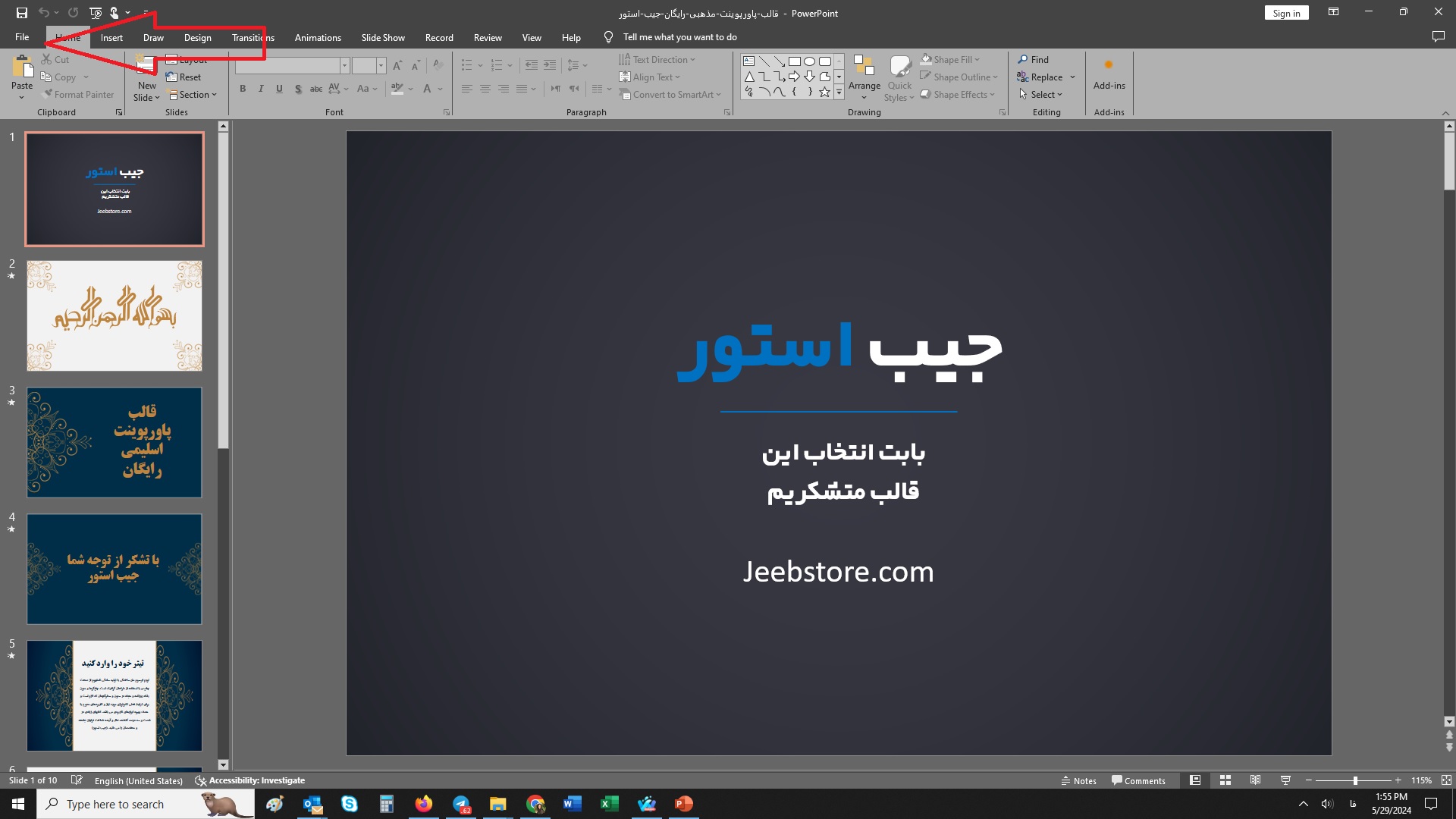Screen dimensions: 1456x819
Task: Toggle Normal view button in status bar
Action: (1195, 780)
